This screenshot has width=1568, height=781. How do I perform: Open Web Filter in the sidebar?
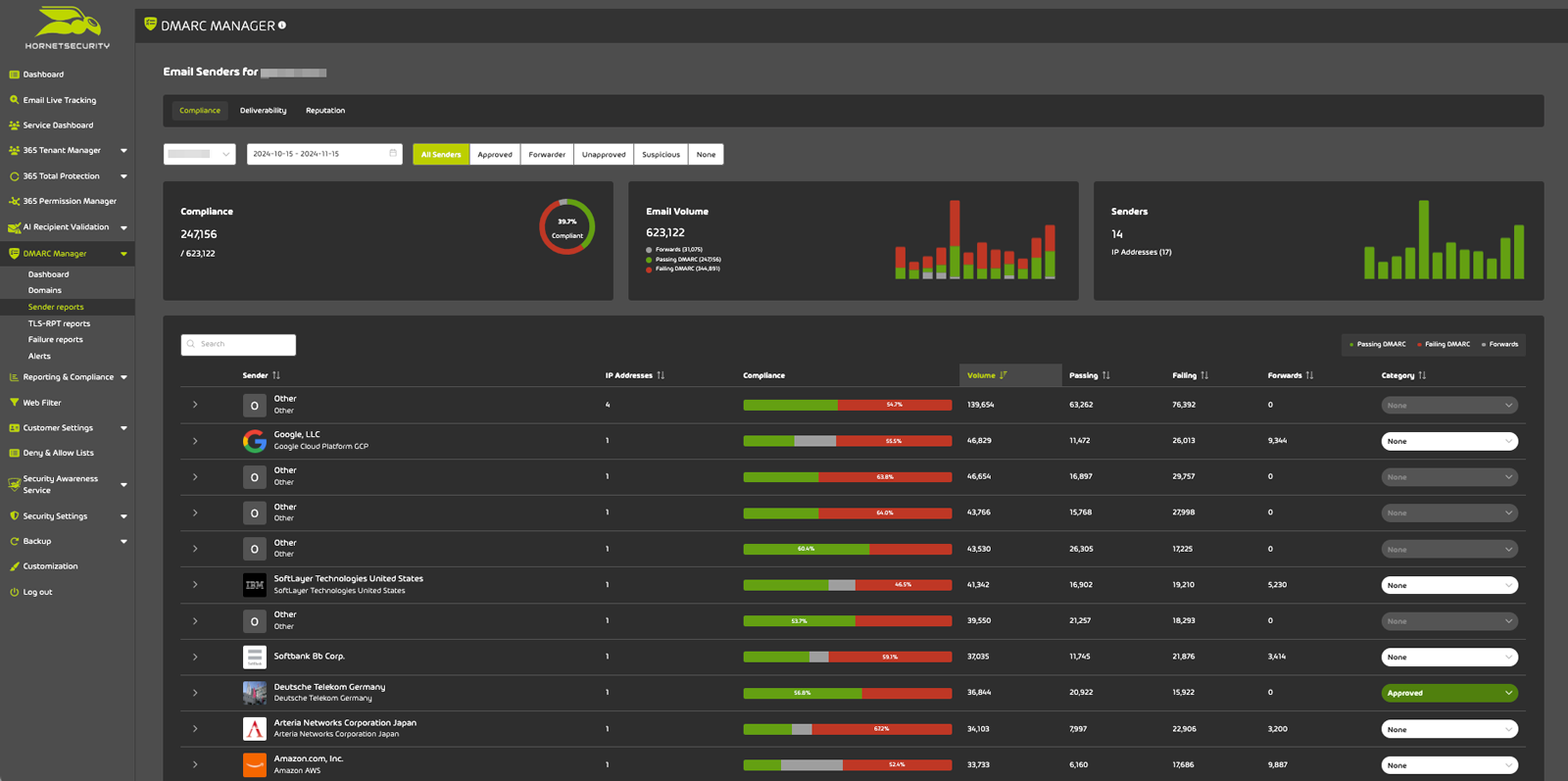[42, 403]
